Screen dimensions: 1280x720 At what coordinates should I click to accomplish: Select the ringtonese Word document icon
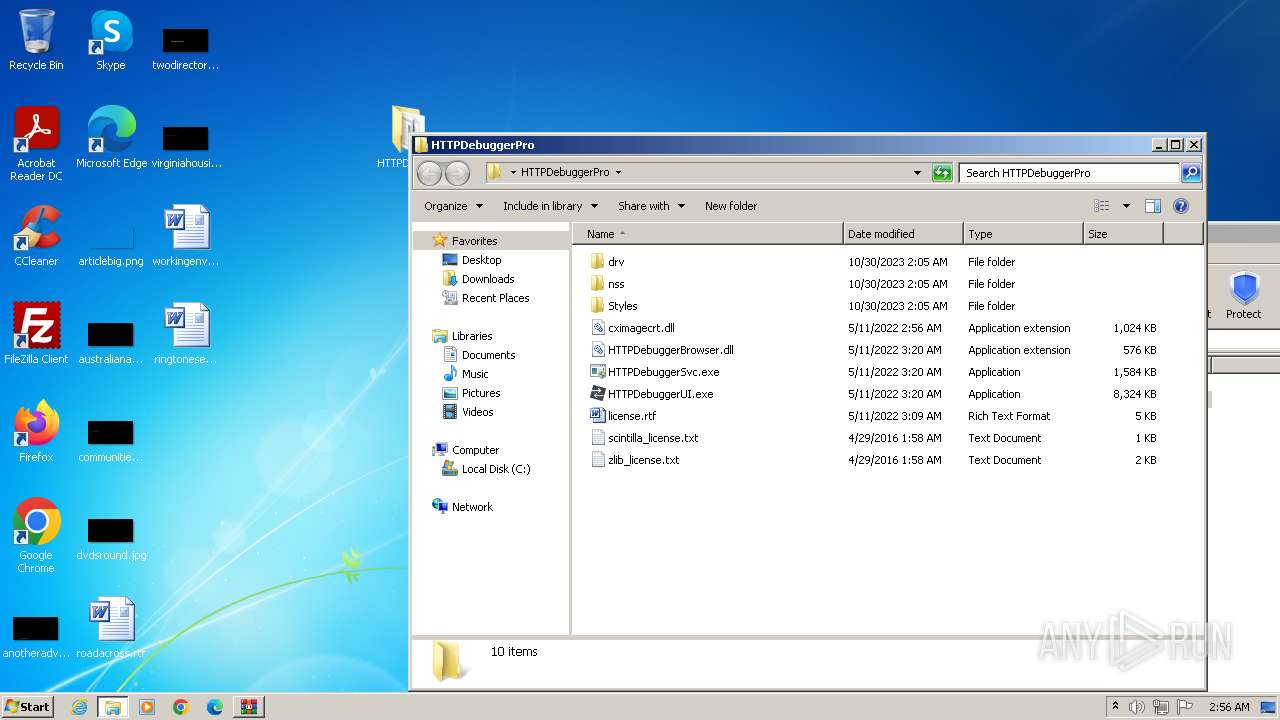click(186, 334)
